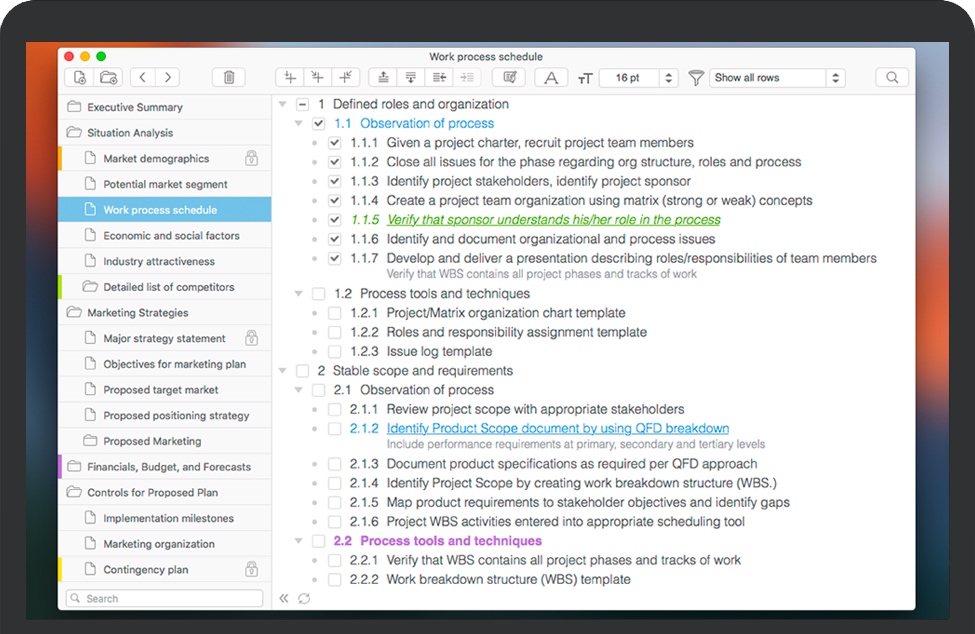This screenshot has height=634, width=975.
Task: Uncheck the checkbox for row 1.1.3
Action: click(334, 180)
